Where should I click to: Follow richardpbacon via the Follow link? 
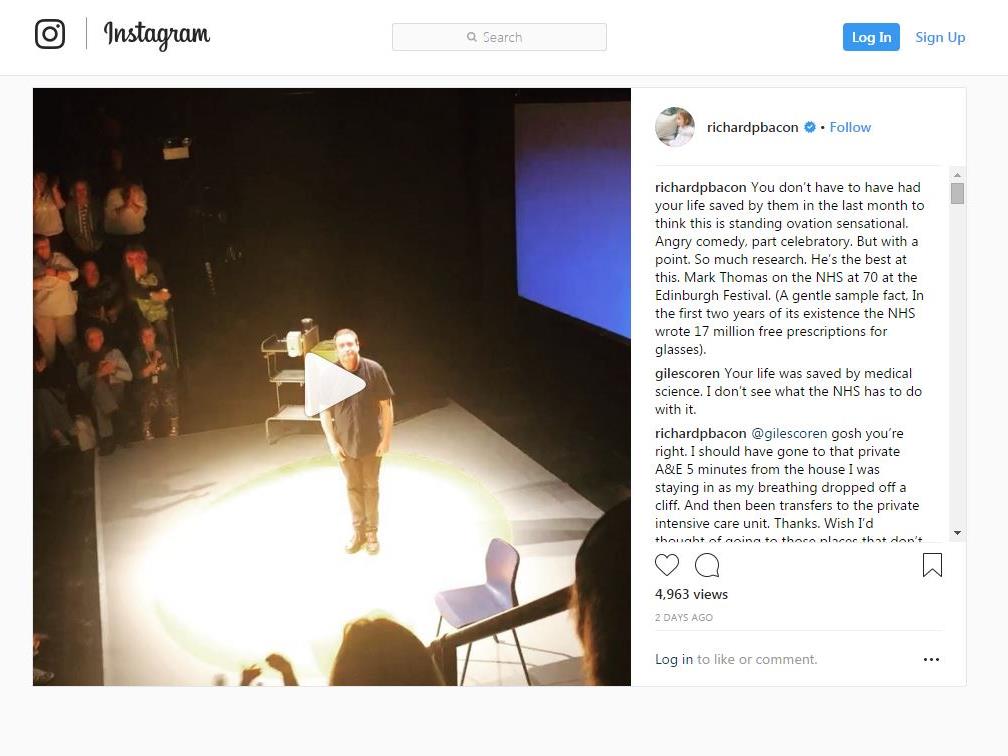(x=850, y=127)
